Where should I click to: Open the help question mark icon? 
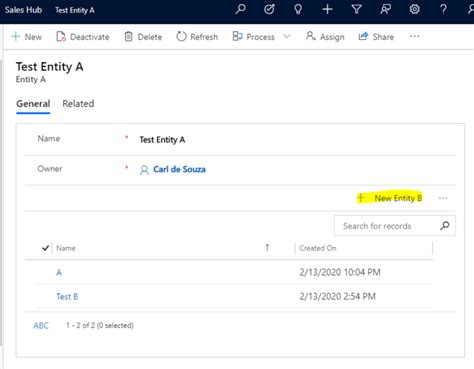(443, 9)
